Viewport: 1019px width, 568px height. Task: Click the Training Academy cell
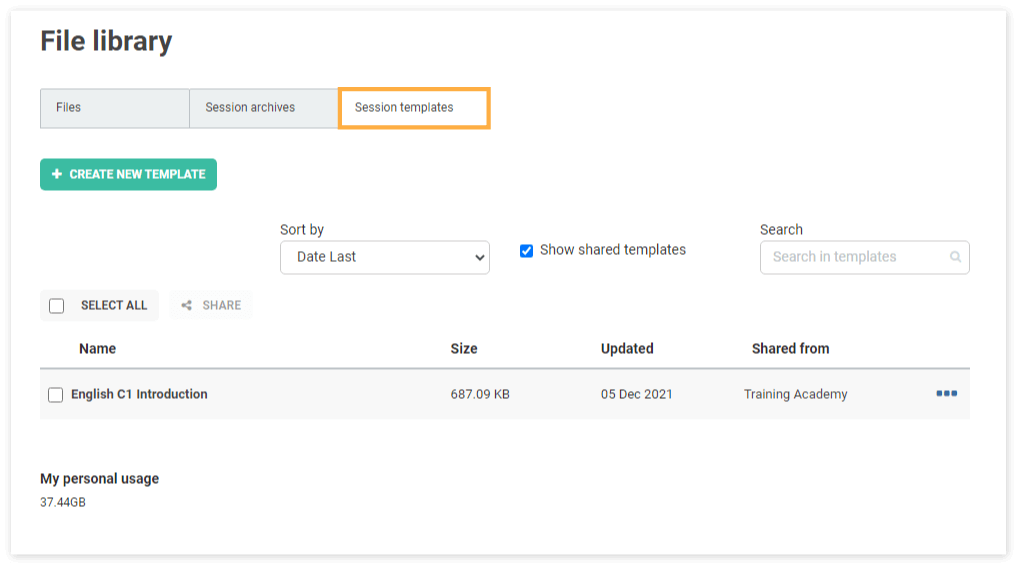point(795,394)
